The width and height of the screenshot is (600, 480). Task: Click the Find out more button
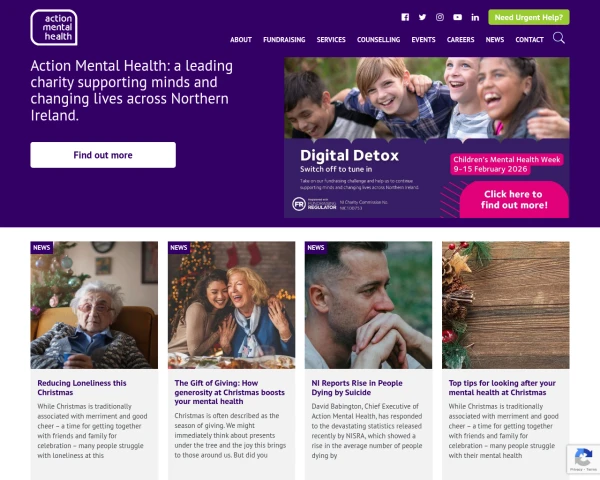coord(103,155)
